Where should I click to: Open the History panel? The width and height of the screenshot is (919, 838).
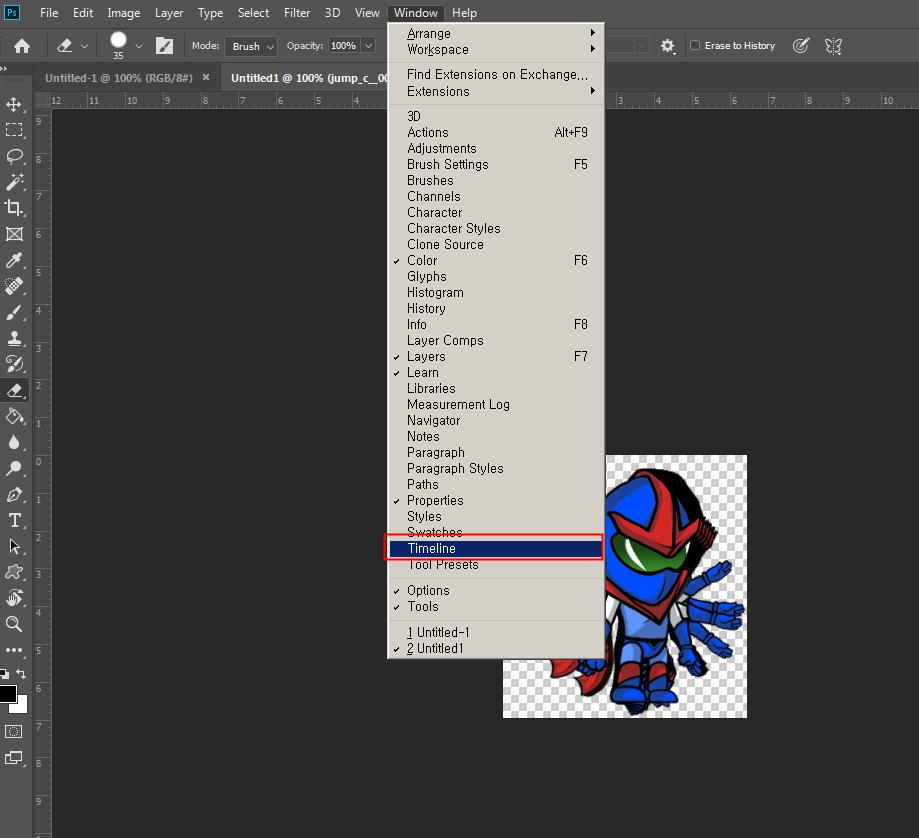pos(496,308)
